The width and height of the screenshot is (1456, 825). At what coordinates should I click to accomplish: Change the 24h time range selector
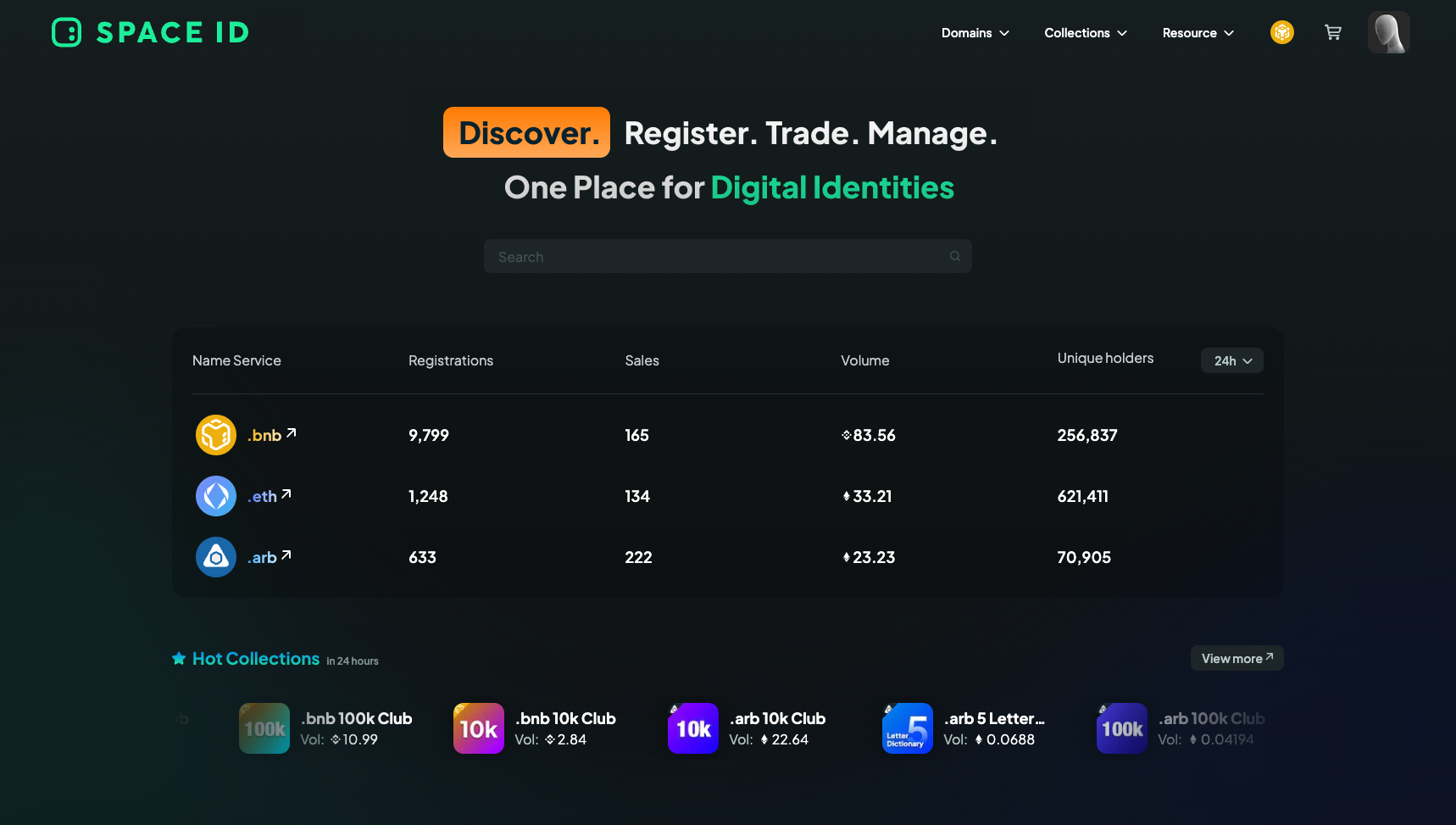tap(1231, 360)
